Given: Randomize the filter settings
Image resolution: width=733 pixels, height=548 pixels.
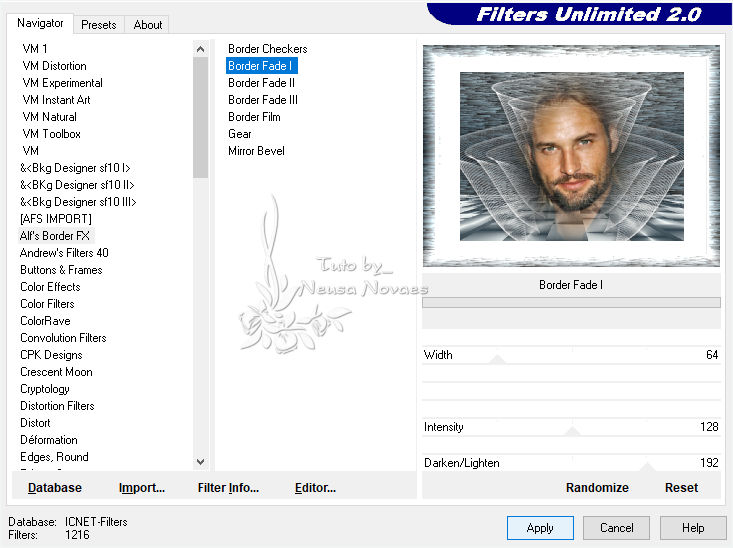Looking at the screenshot, I should click(x=597, y=488).
